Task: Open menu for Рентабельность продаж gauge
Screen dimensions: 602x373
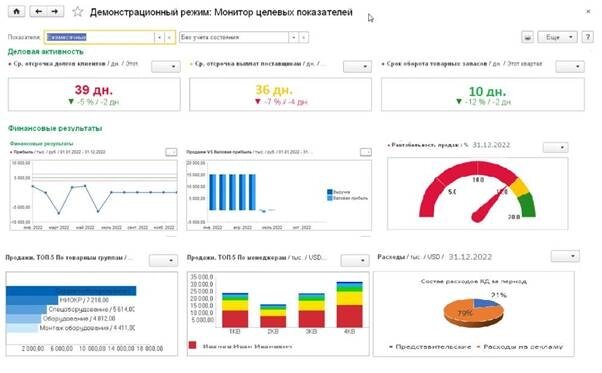Action: click(x=555, y=147)
